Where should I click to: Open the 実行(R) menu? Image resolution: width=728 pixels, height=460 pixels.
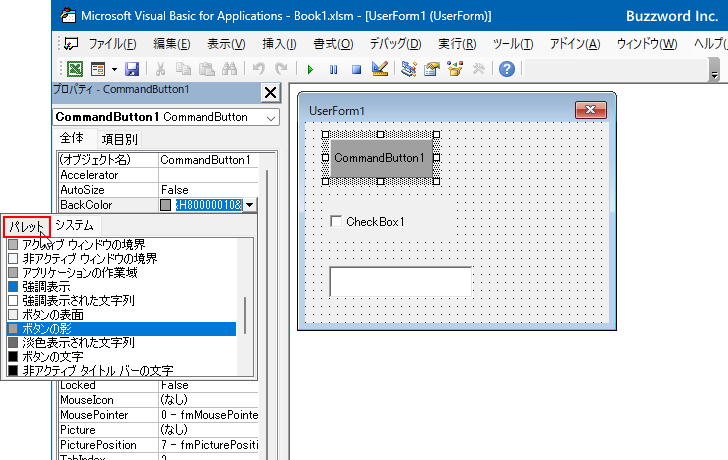457,44
